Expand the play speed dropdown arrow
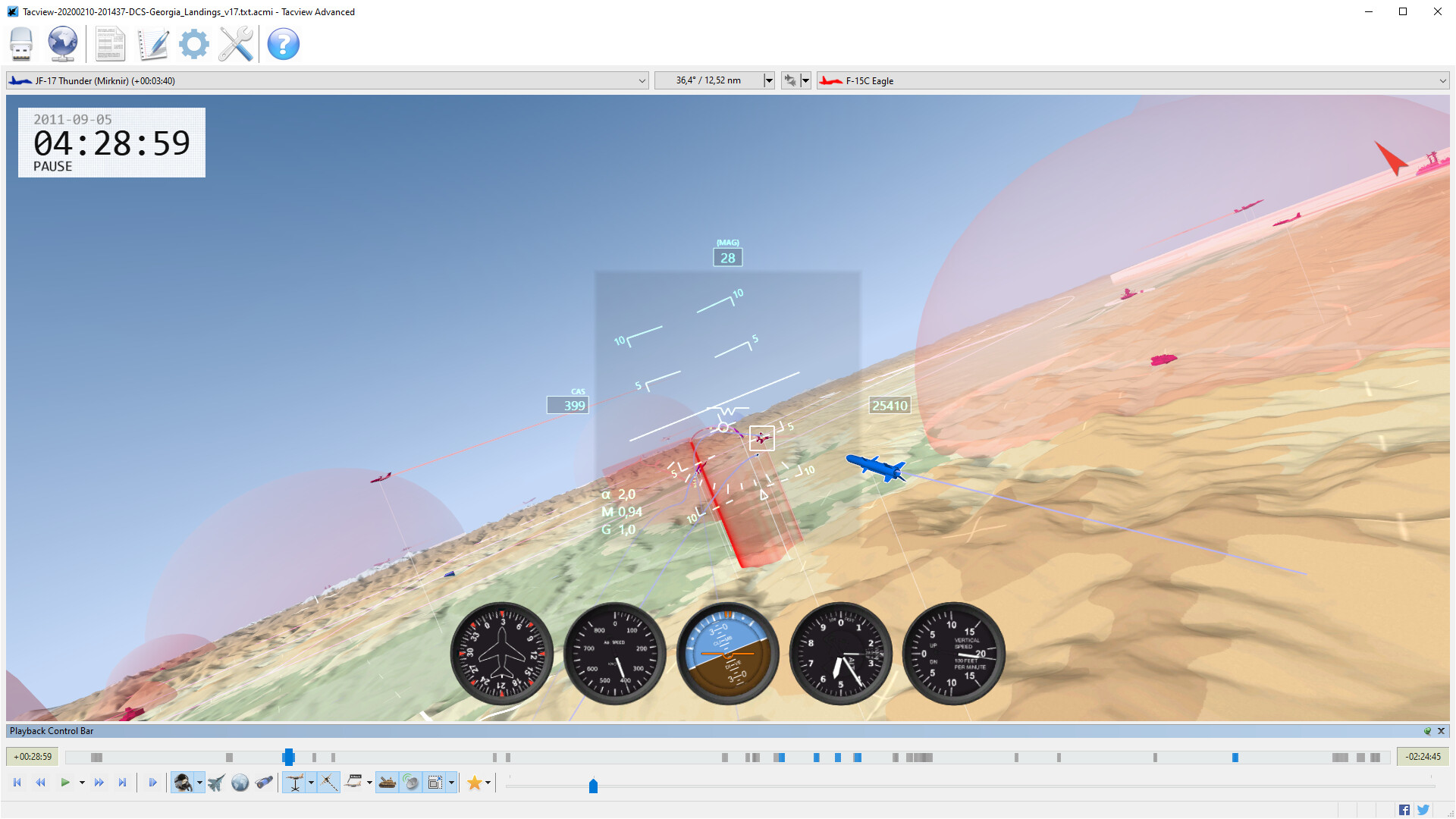 coord(82,782)
